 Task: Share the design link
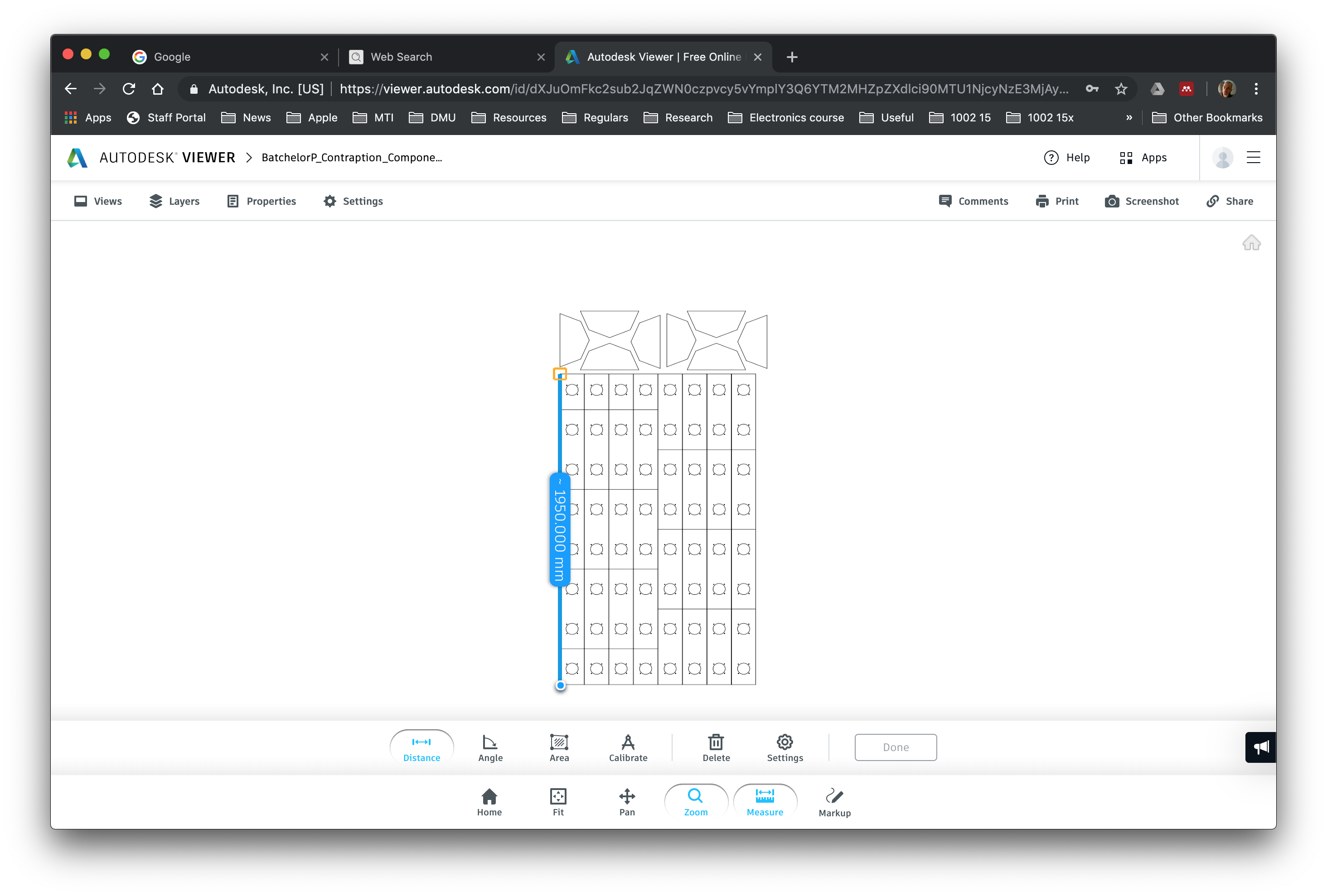(1230, 201)
